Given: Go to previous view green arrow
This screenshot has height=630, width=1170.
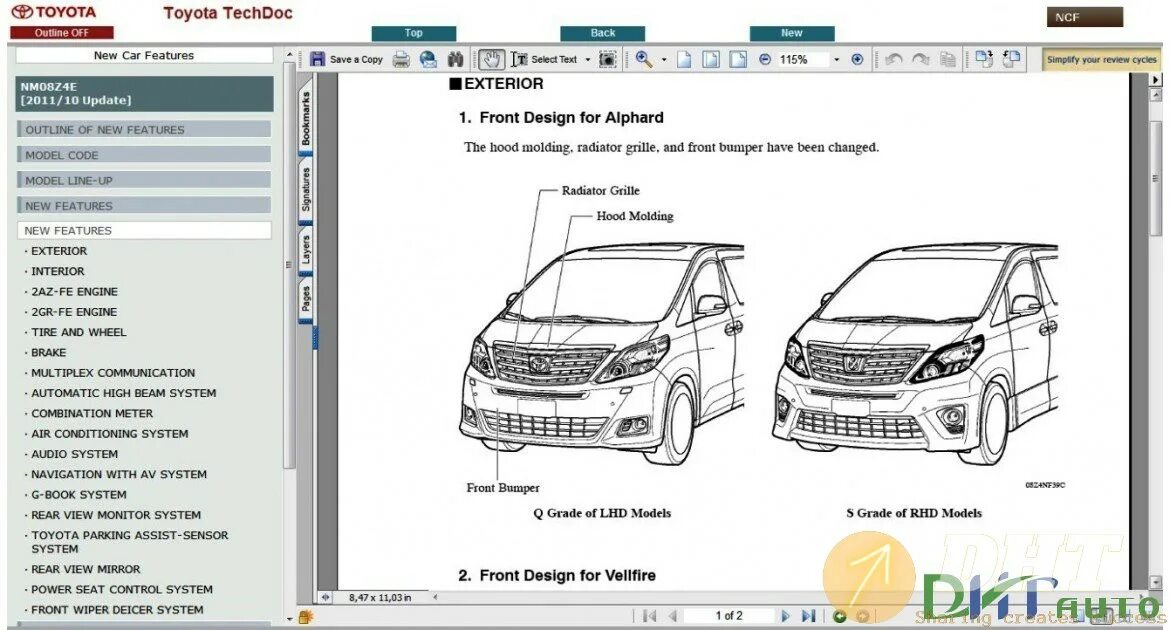Looking at the screenshot, I should pyautogui.click(x=839, y=616).
